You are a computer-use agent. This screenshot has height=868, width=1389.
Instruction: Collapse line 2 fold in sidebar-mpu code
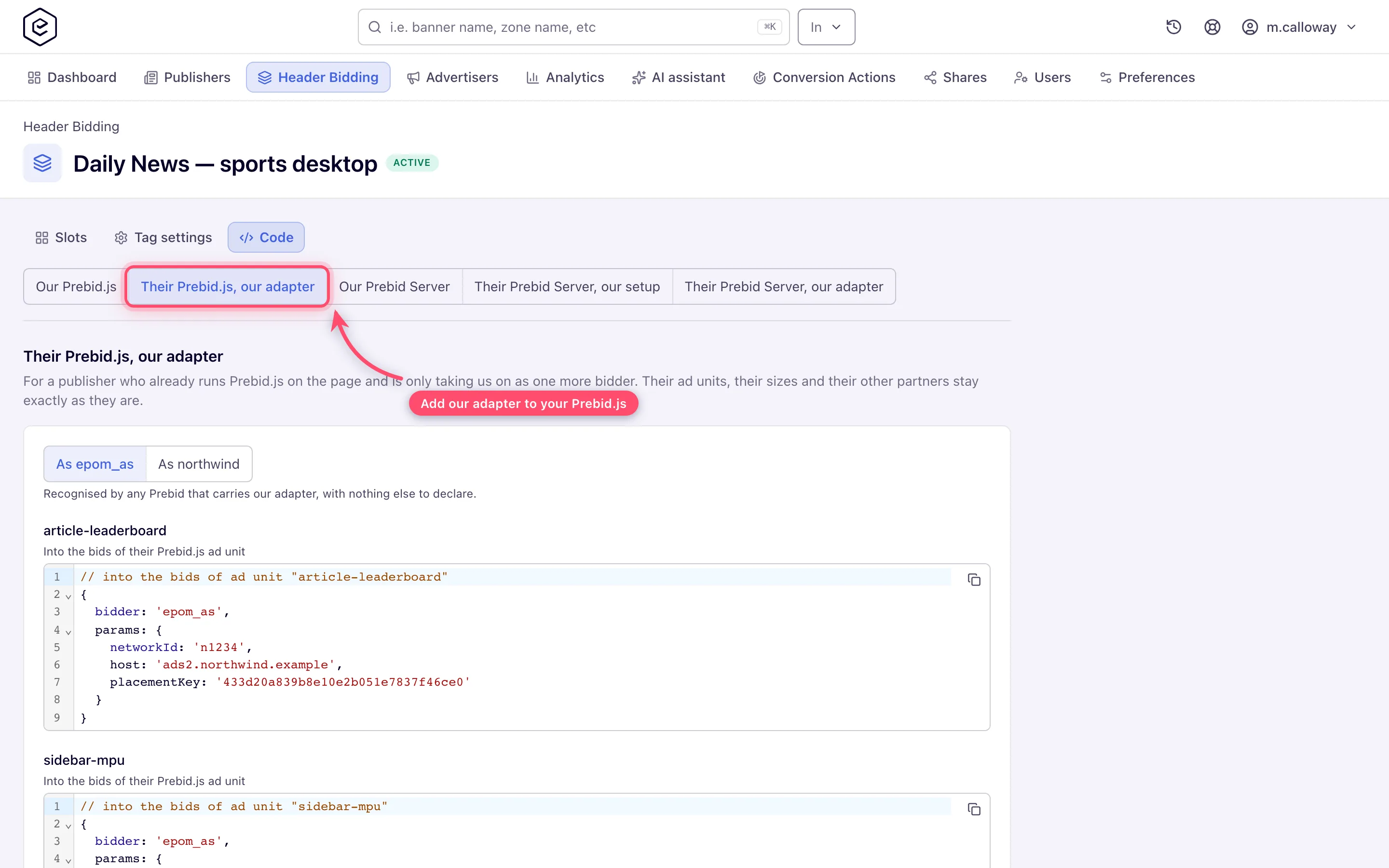[x=68, y=826]
